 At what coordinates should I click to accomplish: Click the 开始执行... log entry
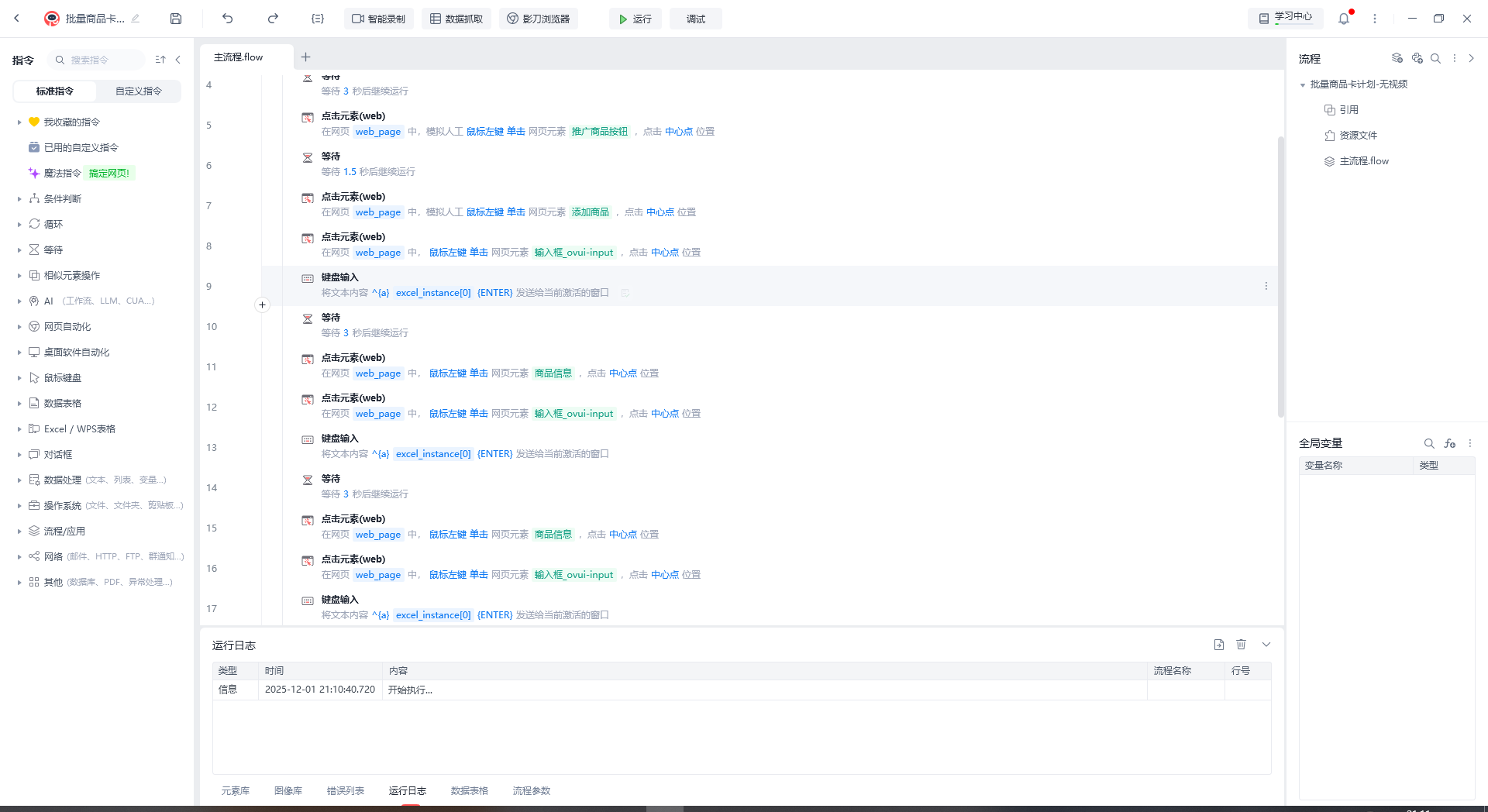pos(410,690)
